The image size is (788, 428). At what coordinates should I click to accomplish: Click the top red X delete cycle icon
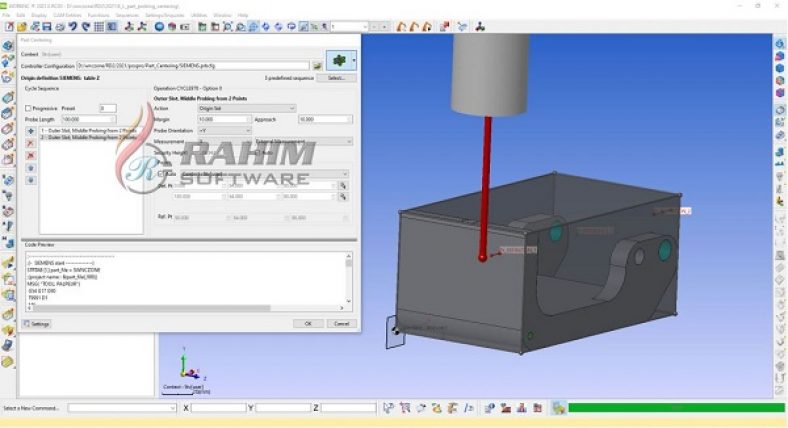30,143
